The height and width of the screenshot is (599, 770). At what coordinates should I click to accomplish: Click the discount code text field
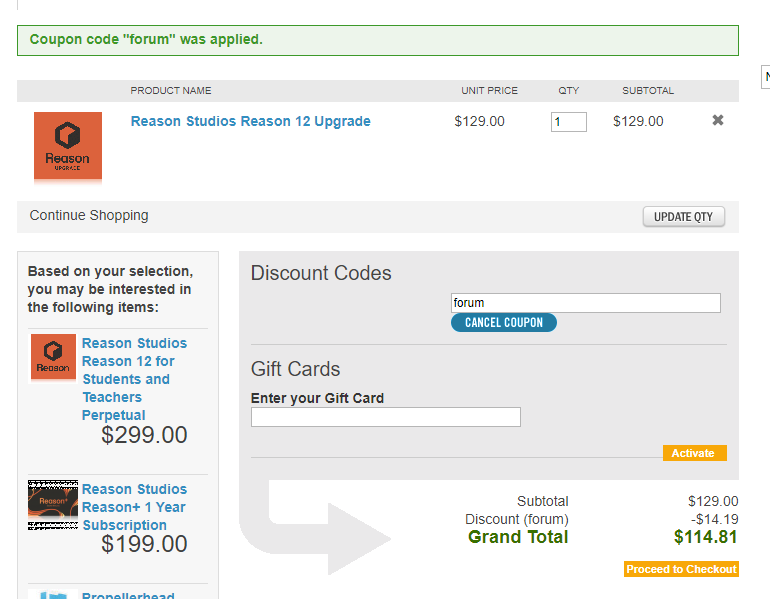click(586, 303)
